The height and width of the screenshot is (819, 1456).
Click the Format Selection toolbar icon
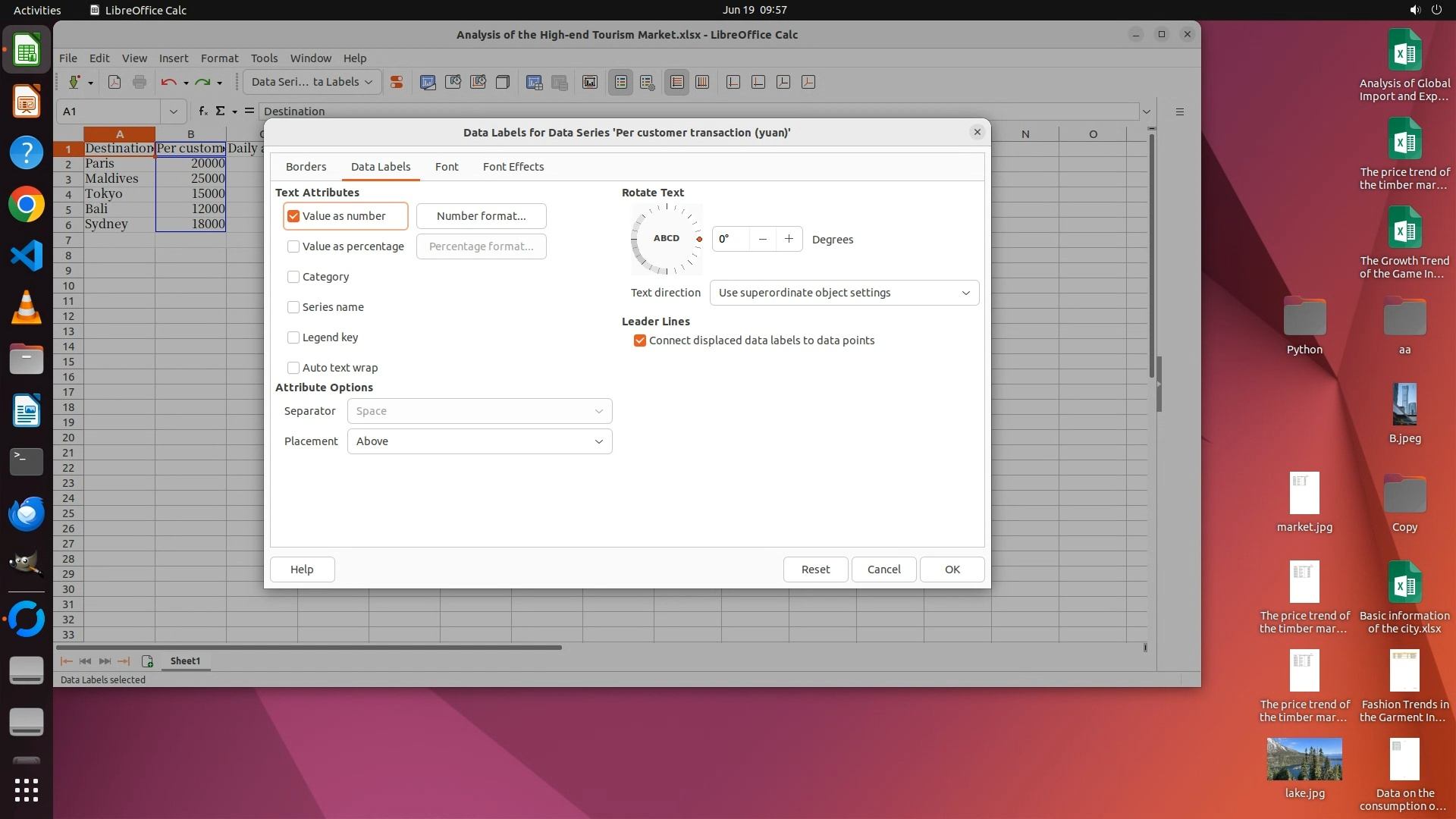tap(396, 82)
